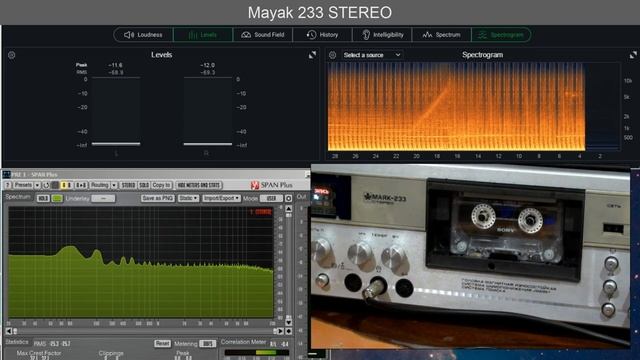Expand the Presets dropdown arrow
The width and height of the screenshot is (640, 360).
tap(37, 185)
